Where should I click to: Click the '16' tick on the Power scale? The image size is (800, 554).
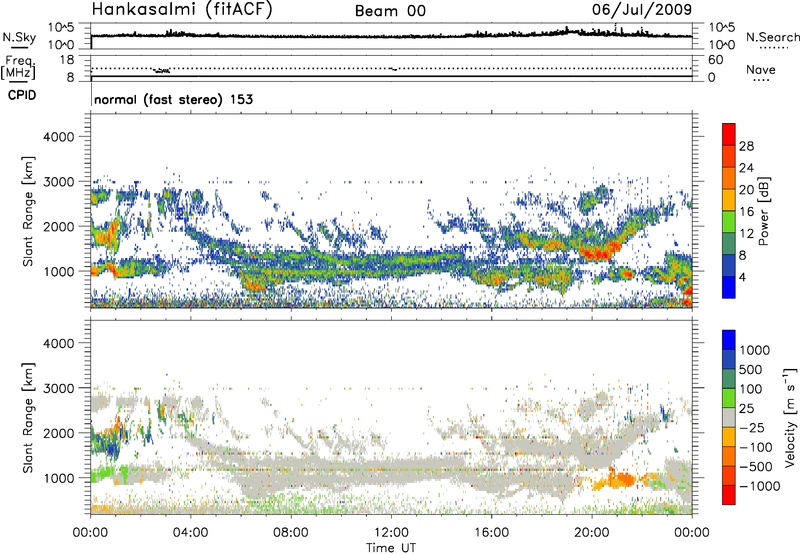(746, 212)
